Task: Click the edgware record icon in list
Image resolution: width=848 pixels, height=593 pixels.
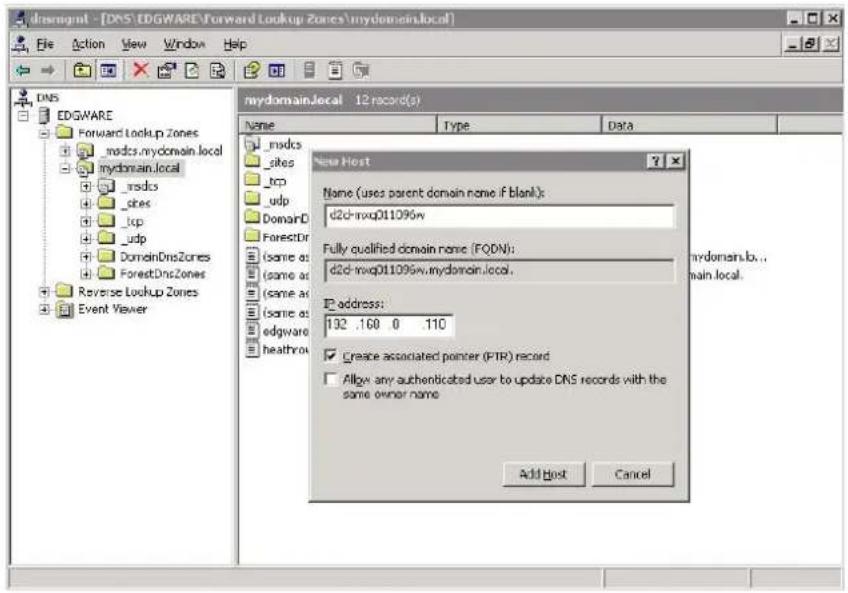Action: coord(252,330)
